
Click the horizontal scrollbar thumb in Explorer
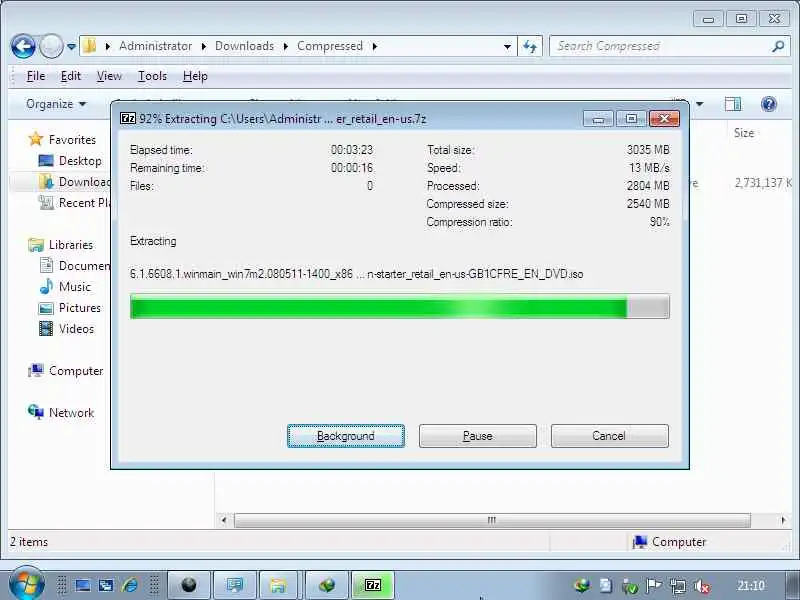(x=492, y=520)
